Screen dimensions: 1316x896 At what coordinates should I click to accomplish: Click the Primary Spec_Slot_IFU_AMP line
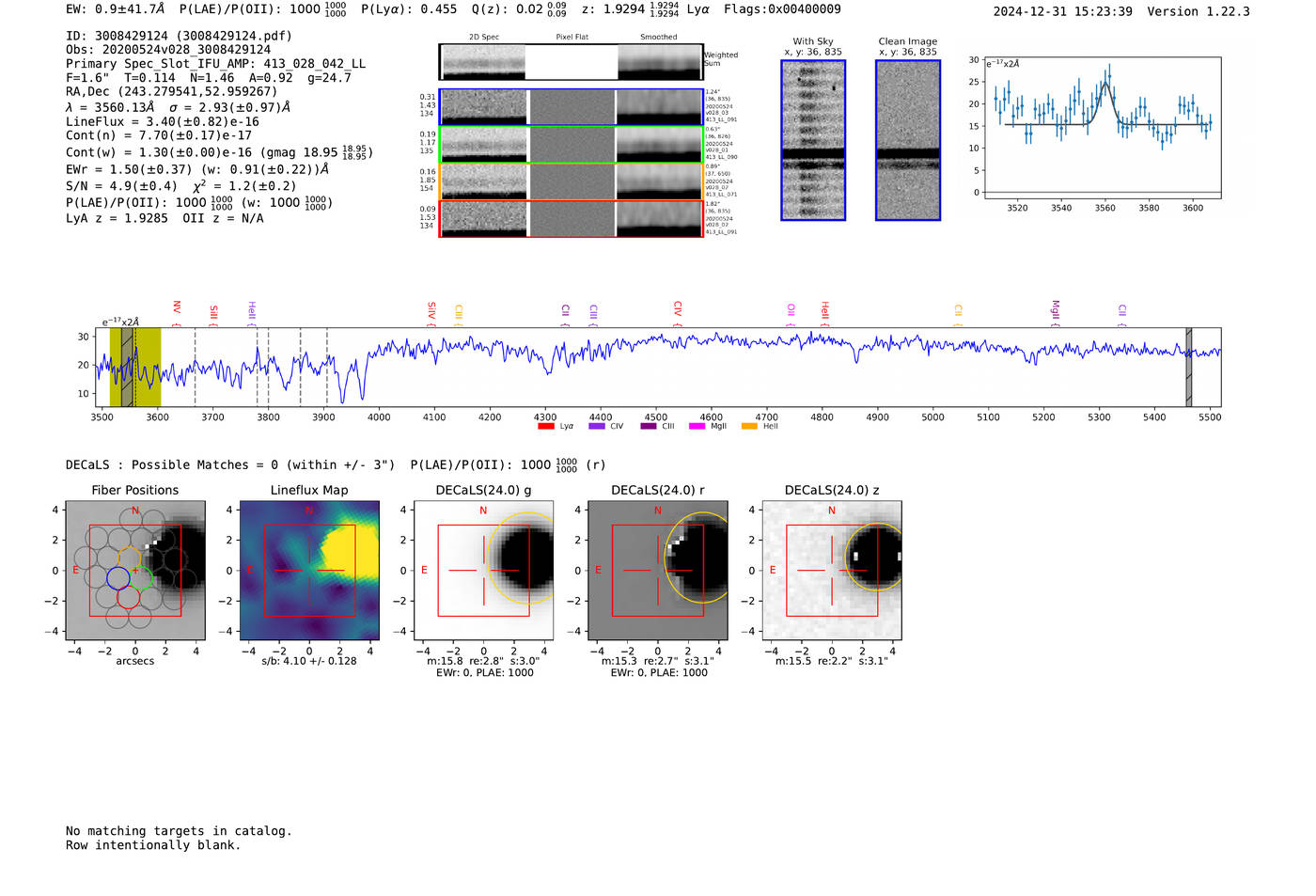215,64
